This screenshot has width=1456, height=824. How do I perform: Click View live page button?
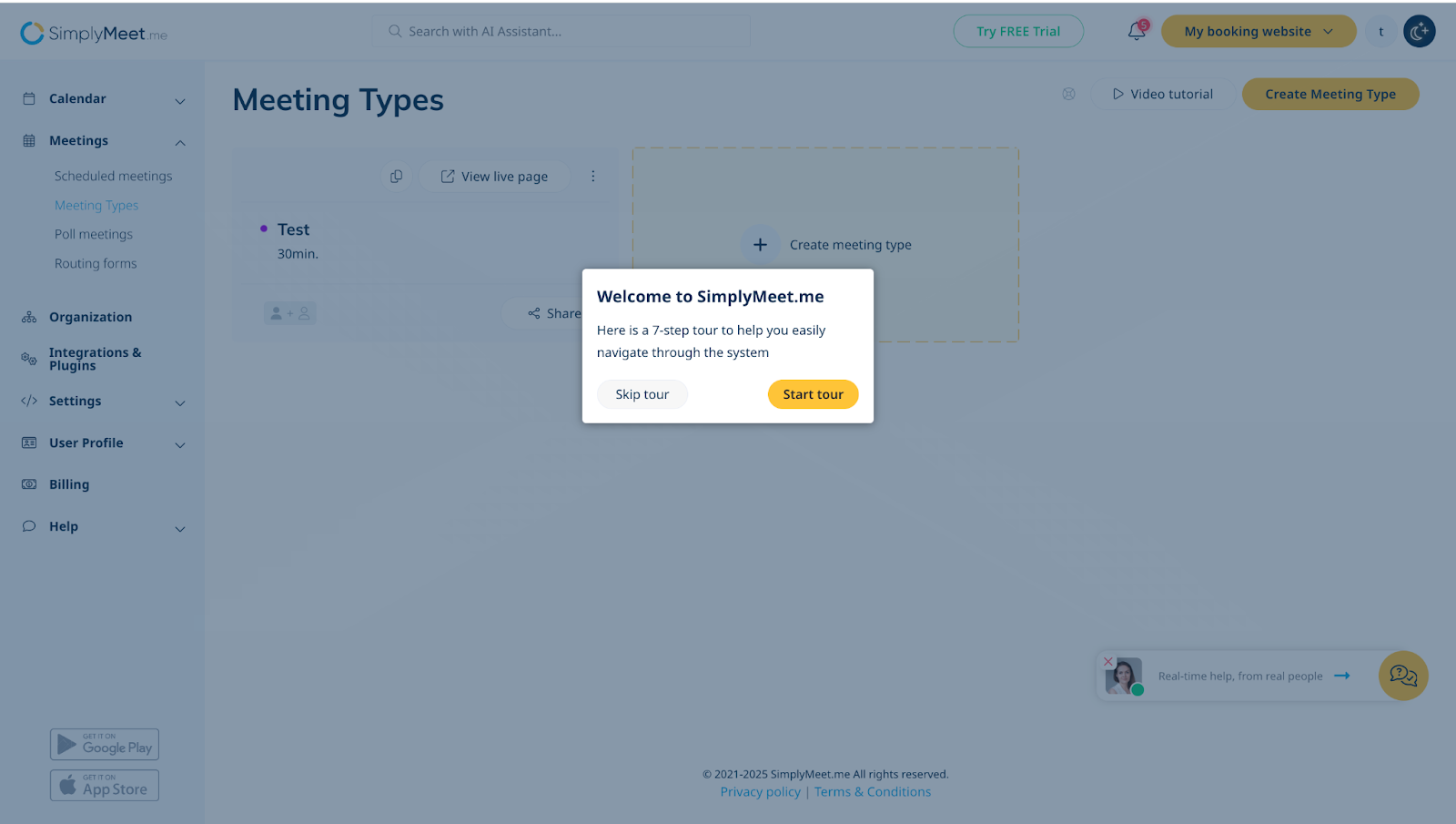(494, 177)
